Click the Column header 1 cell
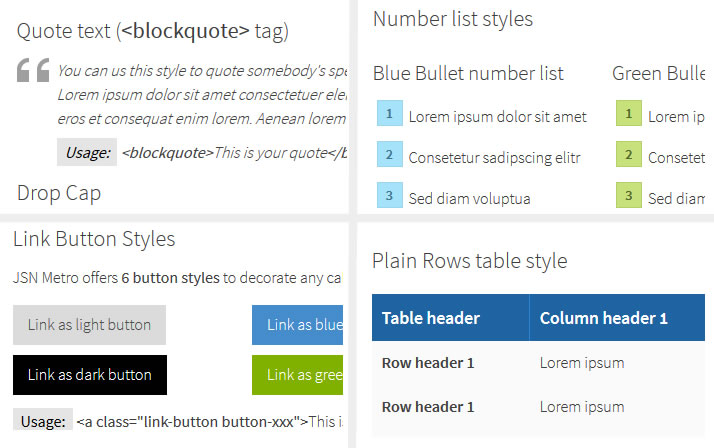 coord(617,317)
